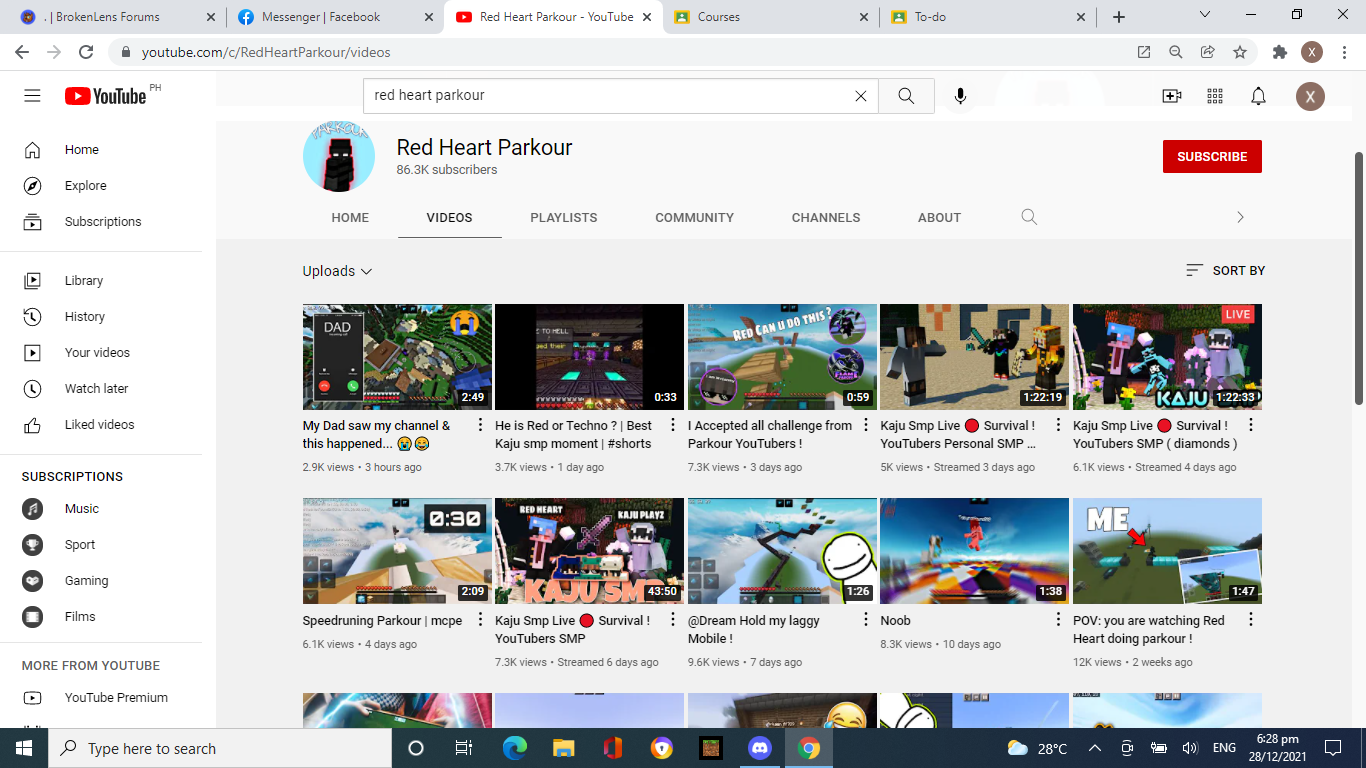Open watch History in the sidebar
Viewport: 1366px width, 768px height.
tap(101, 317)
